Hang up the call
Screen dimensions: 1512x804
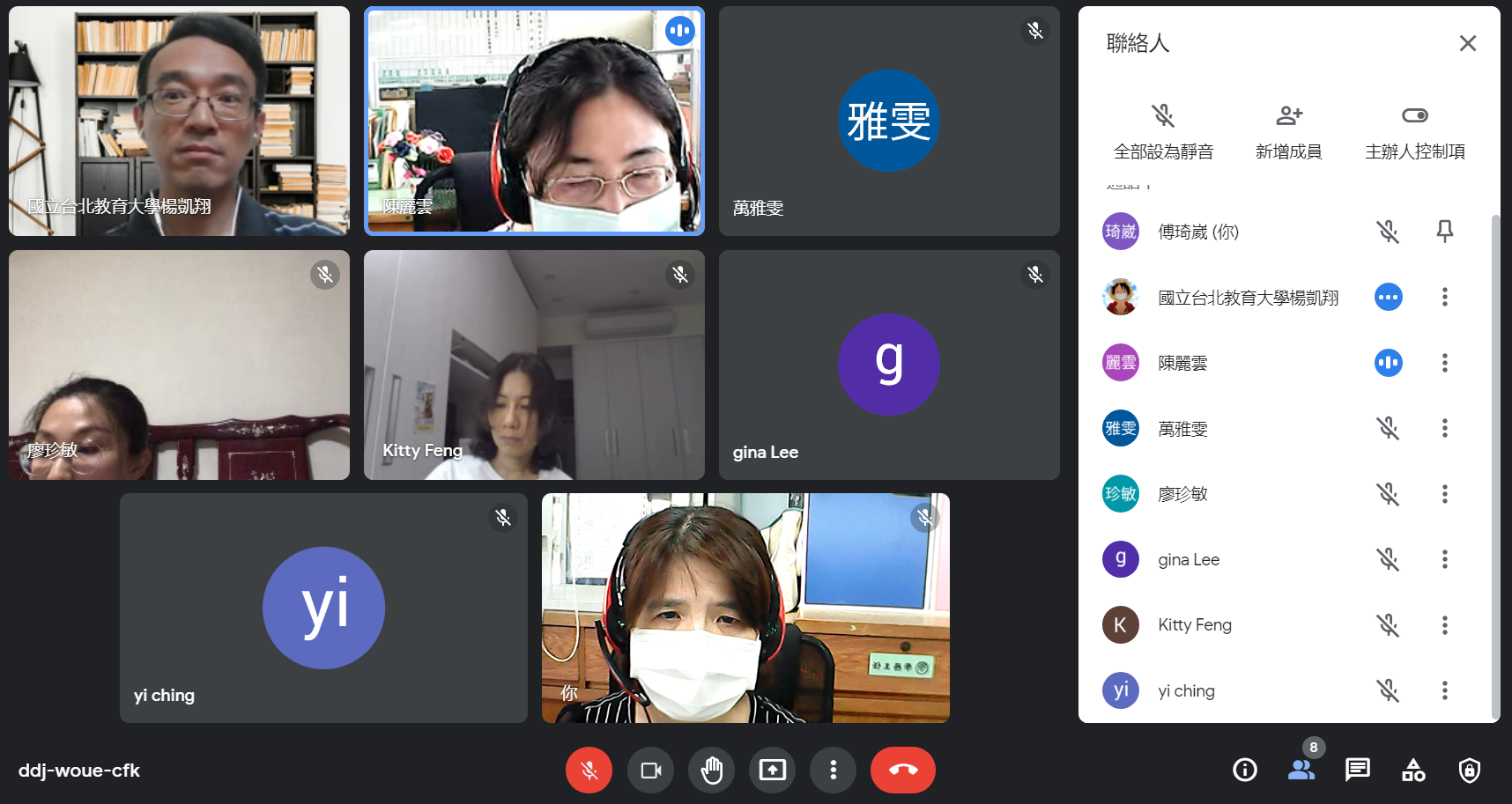tap(902, 771)
